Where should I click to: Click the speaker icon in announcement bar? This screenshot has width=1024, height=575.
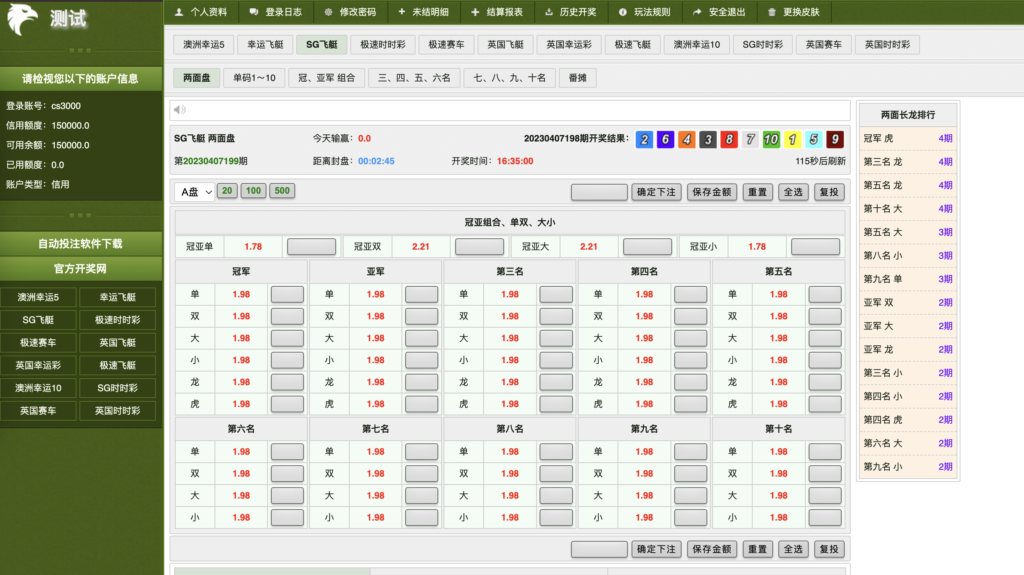179,110
